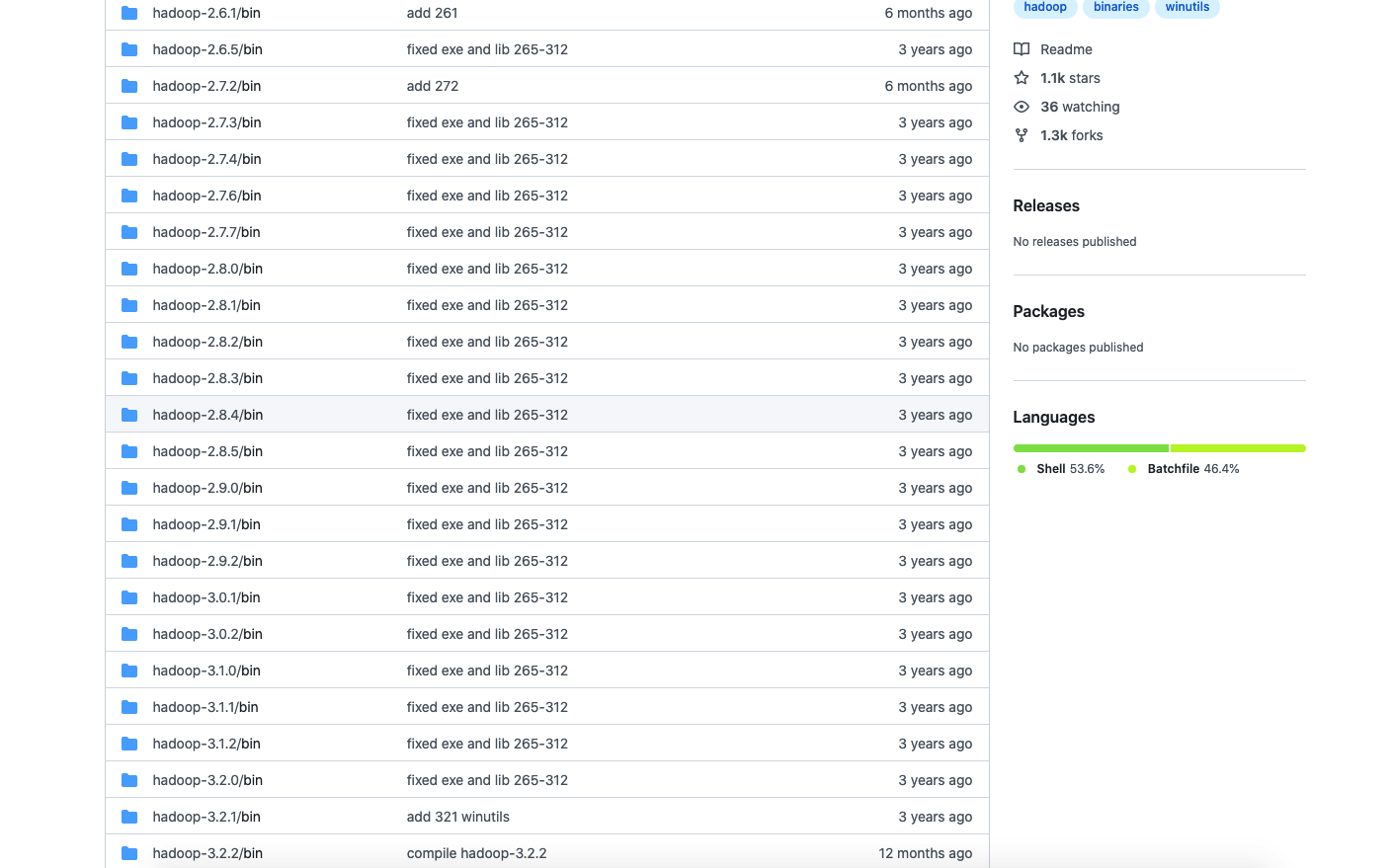The width and height of the screenshot is (1392, 868).
Task: Select the hadoop topic tag
Action: point(1044,8)
